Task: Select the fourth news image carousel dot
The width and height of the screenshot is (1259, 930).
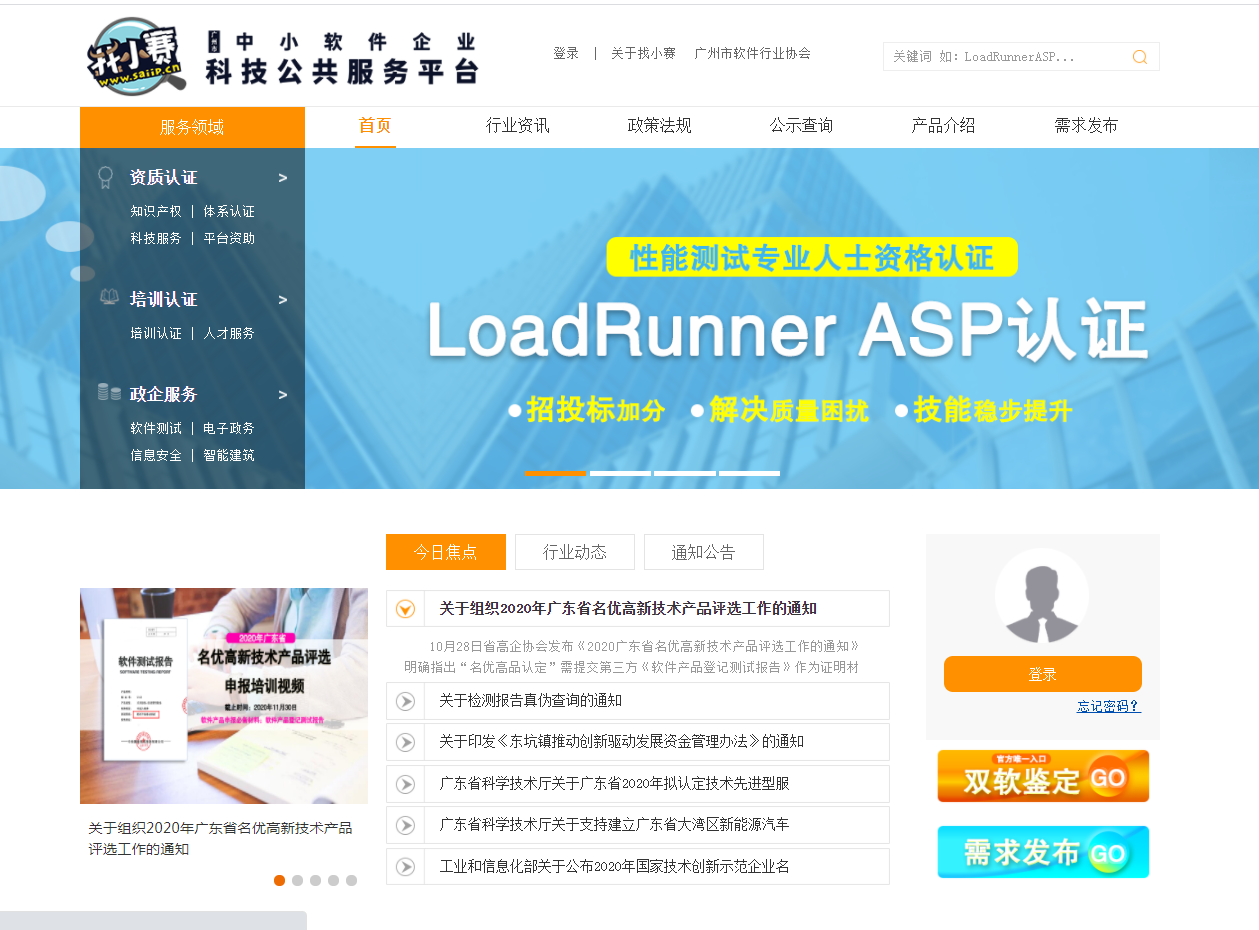Action: pyautogui.click(x=333, y=881)
